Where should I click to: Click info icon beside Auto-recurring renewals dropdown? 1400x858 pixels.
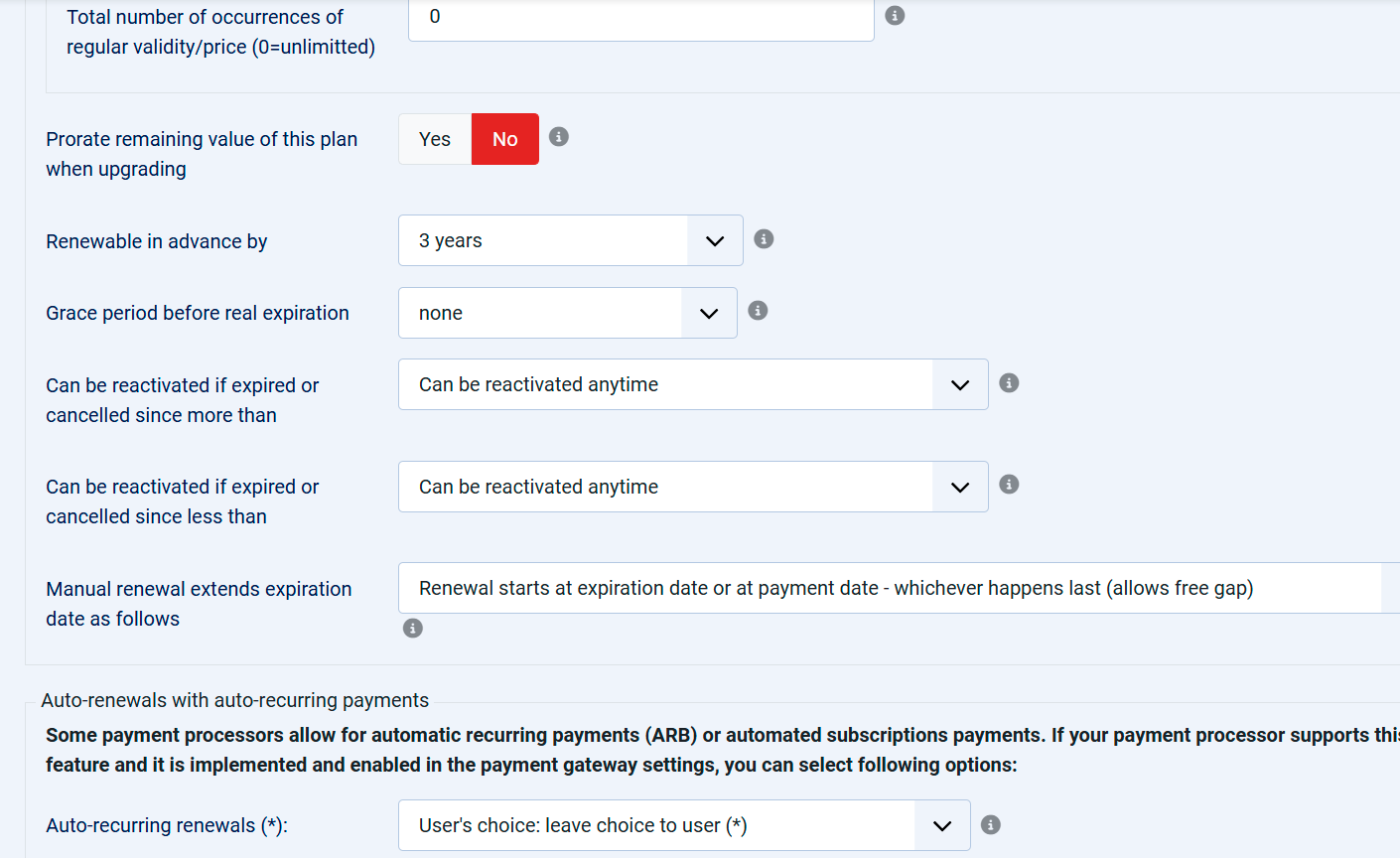(x=991, y=825)
